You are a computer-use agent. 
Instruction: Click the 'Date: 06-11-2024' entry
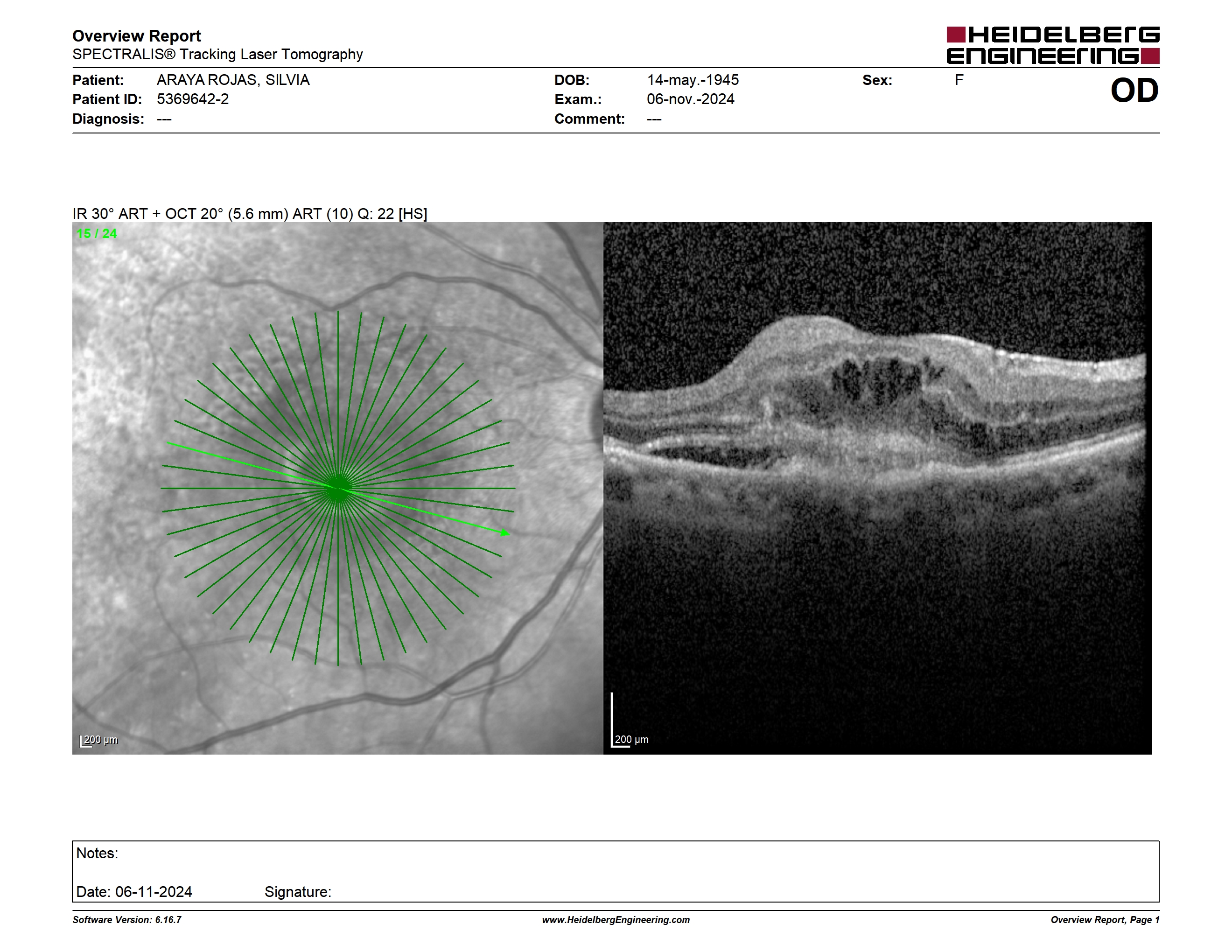(x=134, y=892)
